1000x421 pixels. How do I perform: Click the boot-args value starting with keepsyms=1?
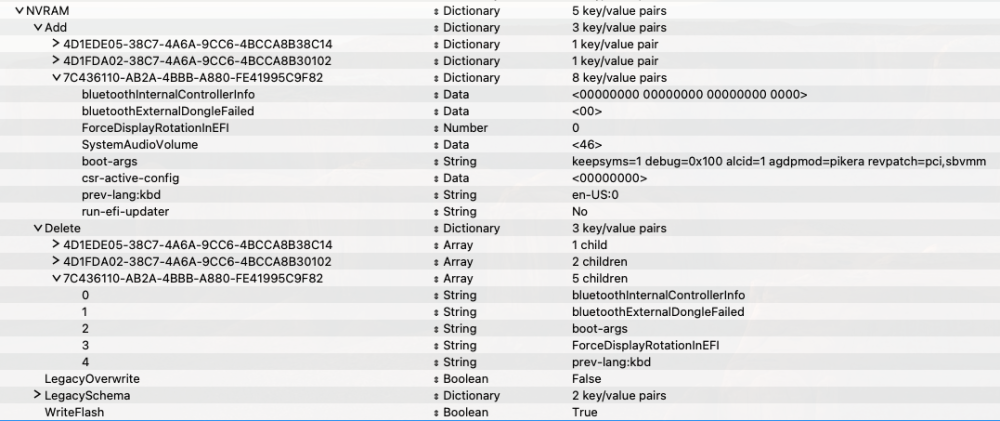779,161
